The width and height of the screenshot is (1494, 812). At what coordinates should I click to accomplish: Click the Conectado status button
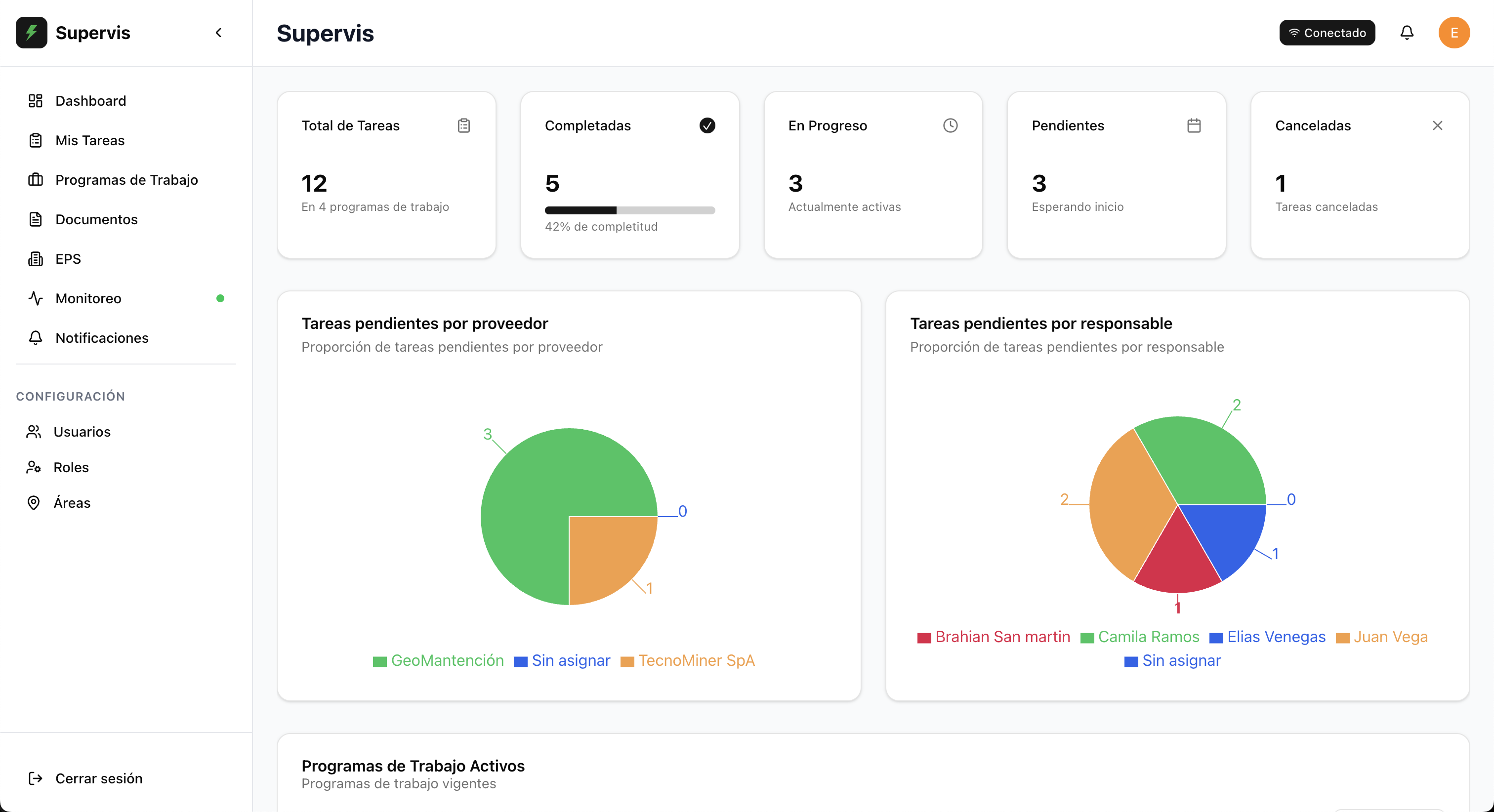pyautogui.click(x=1327, y=33)
